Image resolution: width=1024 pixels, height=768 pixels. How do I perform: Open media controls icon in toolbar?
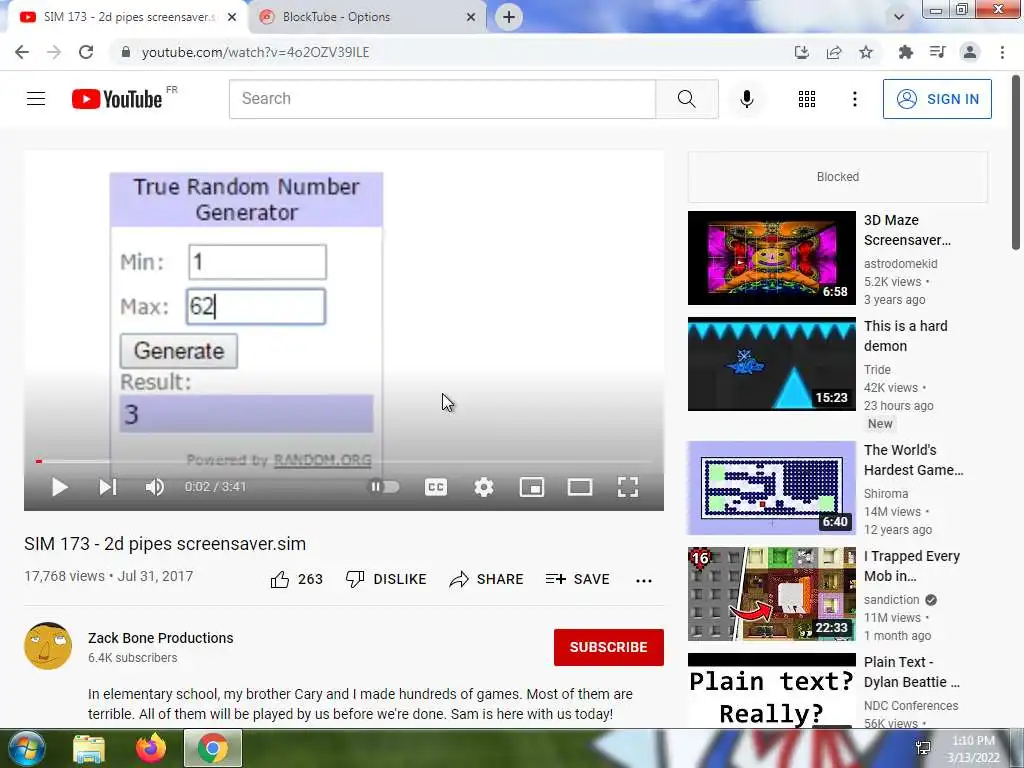(x=938, y=52)
